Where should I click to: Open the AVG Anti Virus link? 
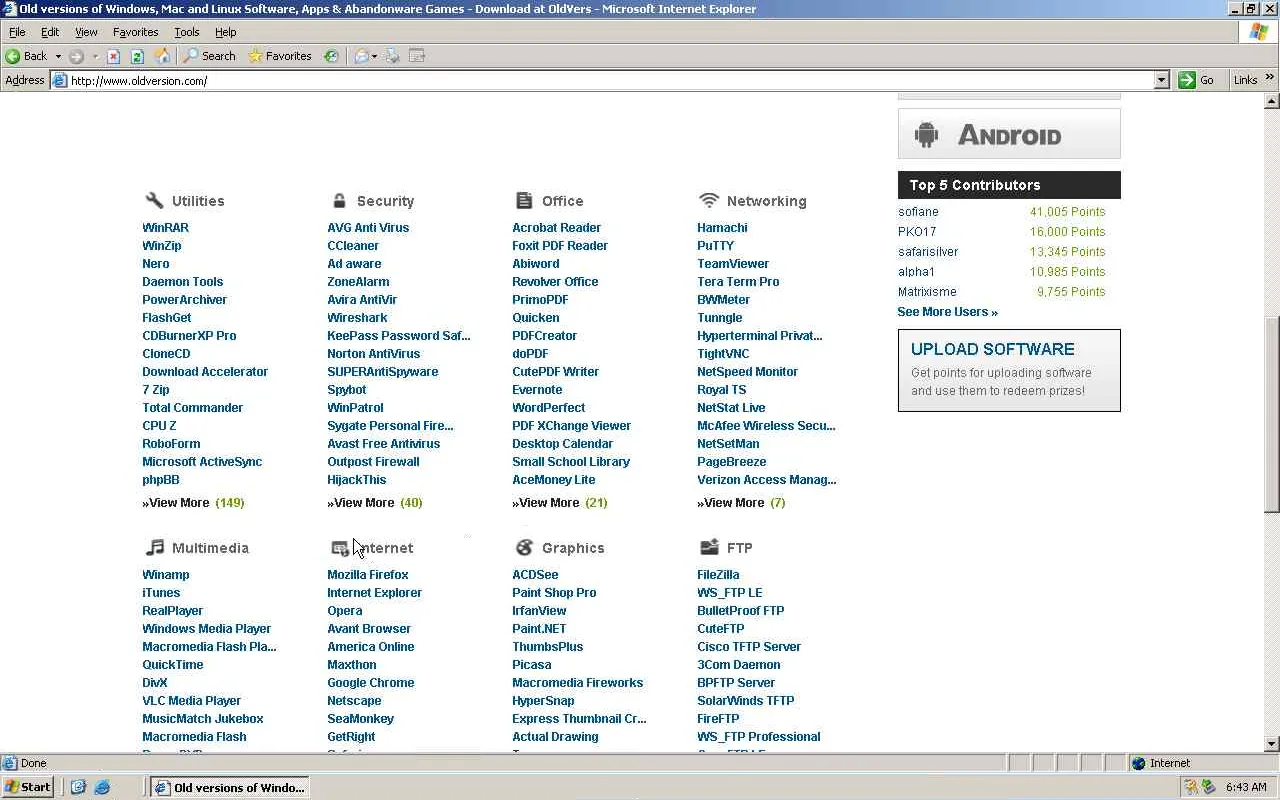click(x=368, y=227)
